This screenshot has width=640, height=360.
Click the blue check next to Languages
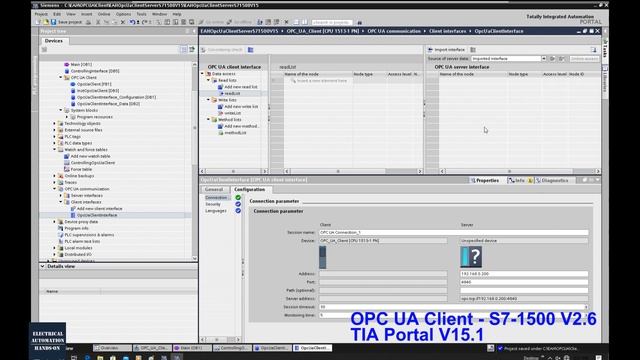coord(238,211)
